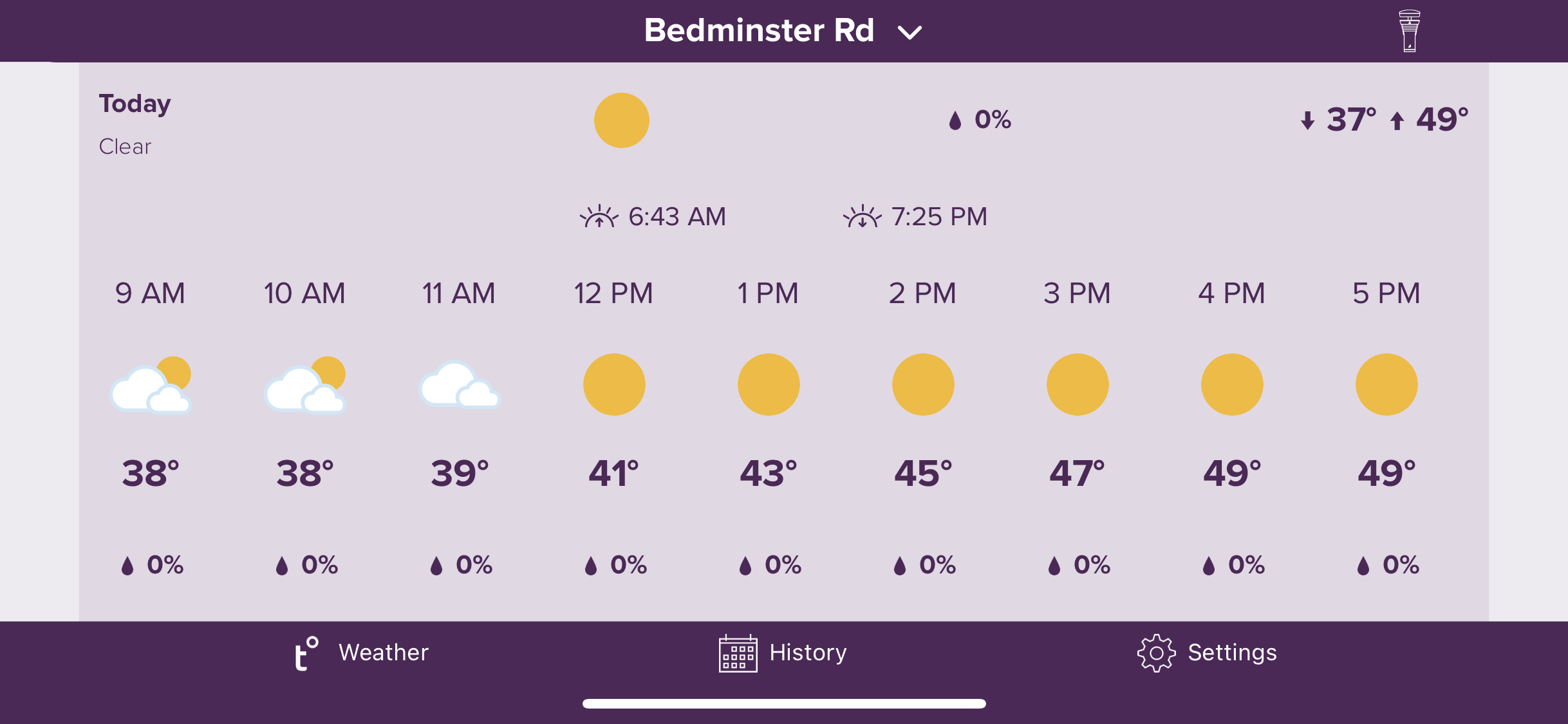Tap today's low 37° high 49° range

tap(1384, 120)
